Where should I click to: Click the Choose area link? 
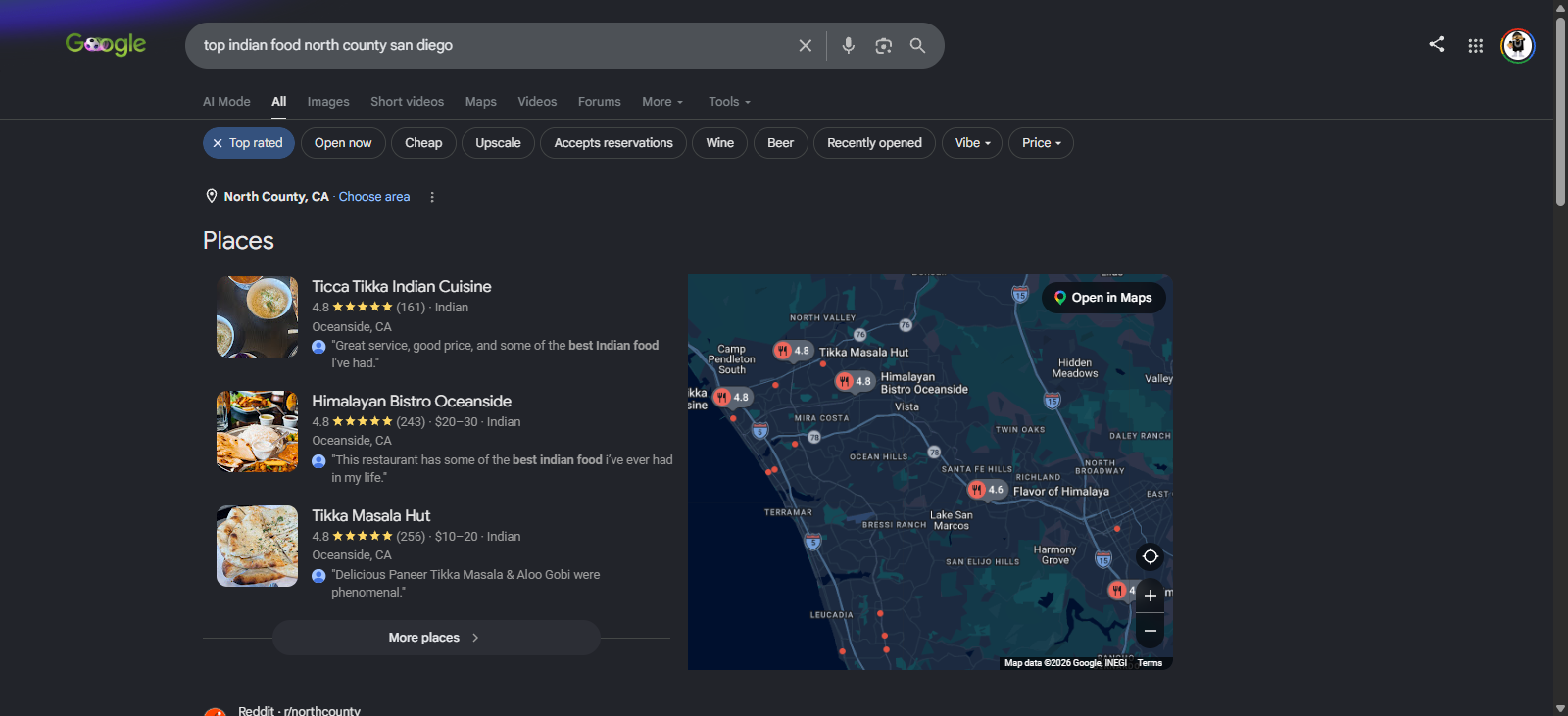374,197
